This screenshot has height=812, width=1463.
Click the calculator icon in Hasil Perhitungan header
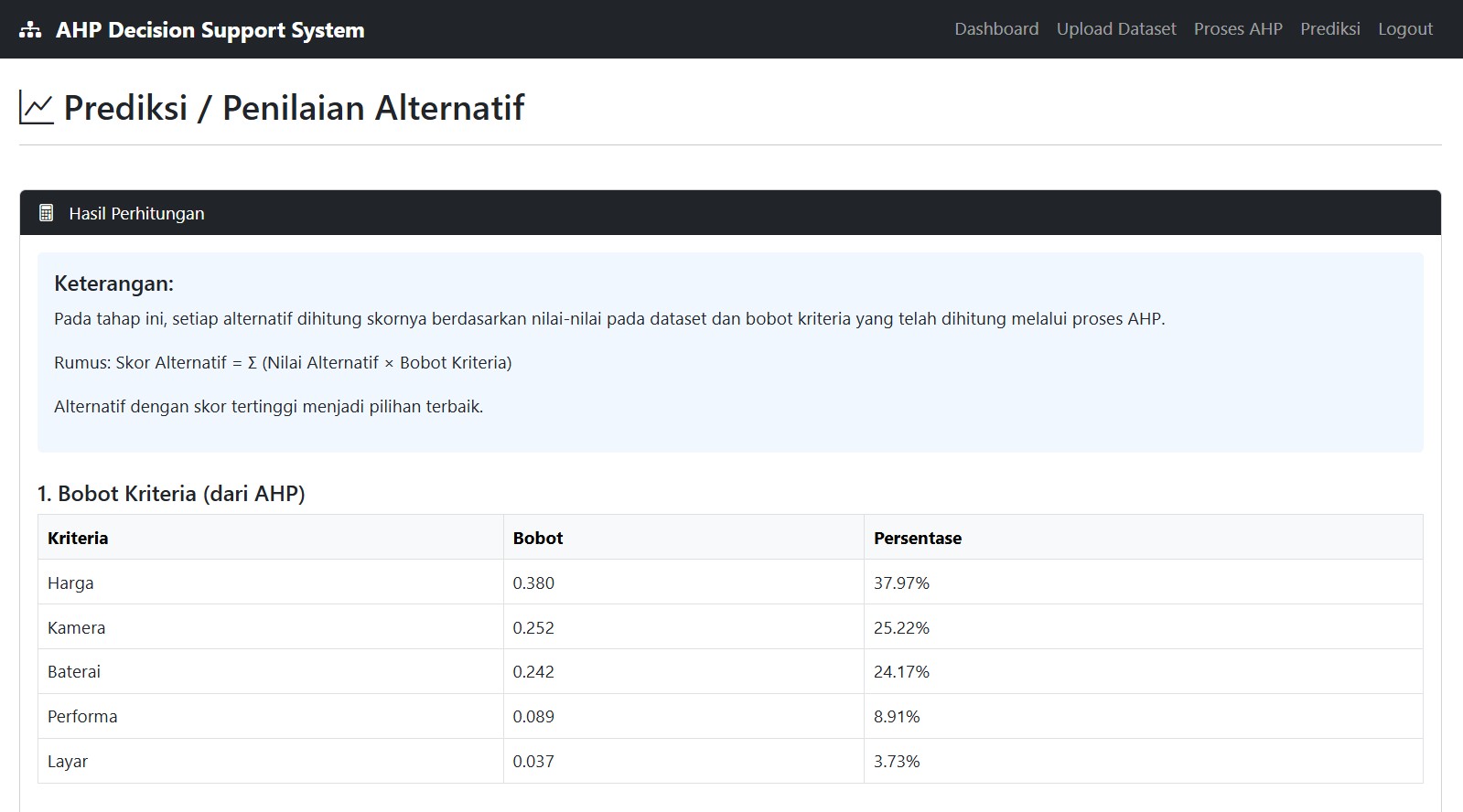[x=46, y=213]
